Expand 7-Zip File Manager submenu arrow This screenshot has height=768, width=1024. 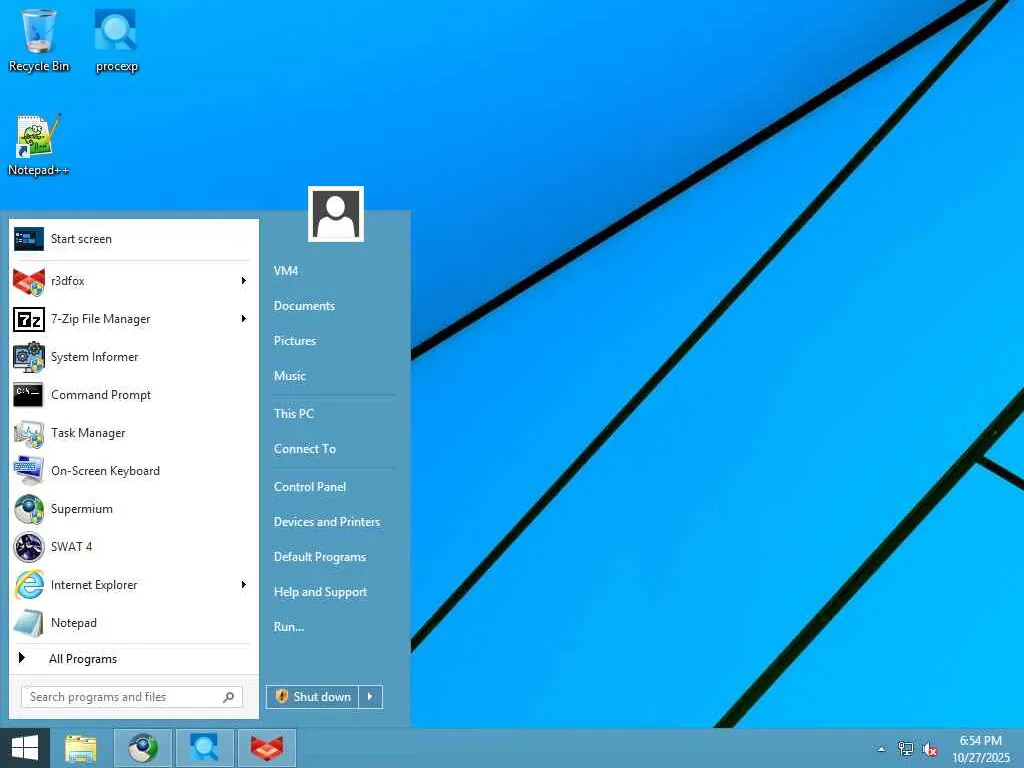click(244, 319)
